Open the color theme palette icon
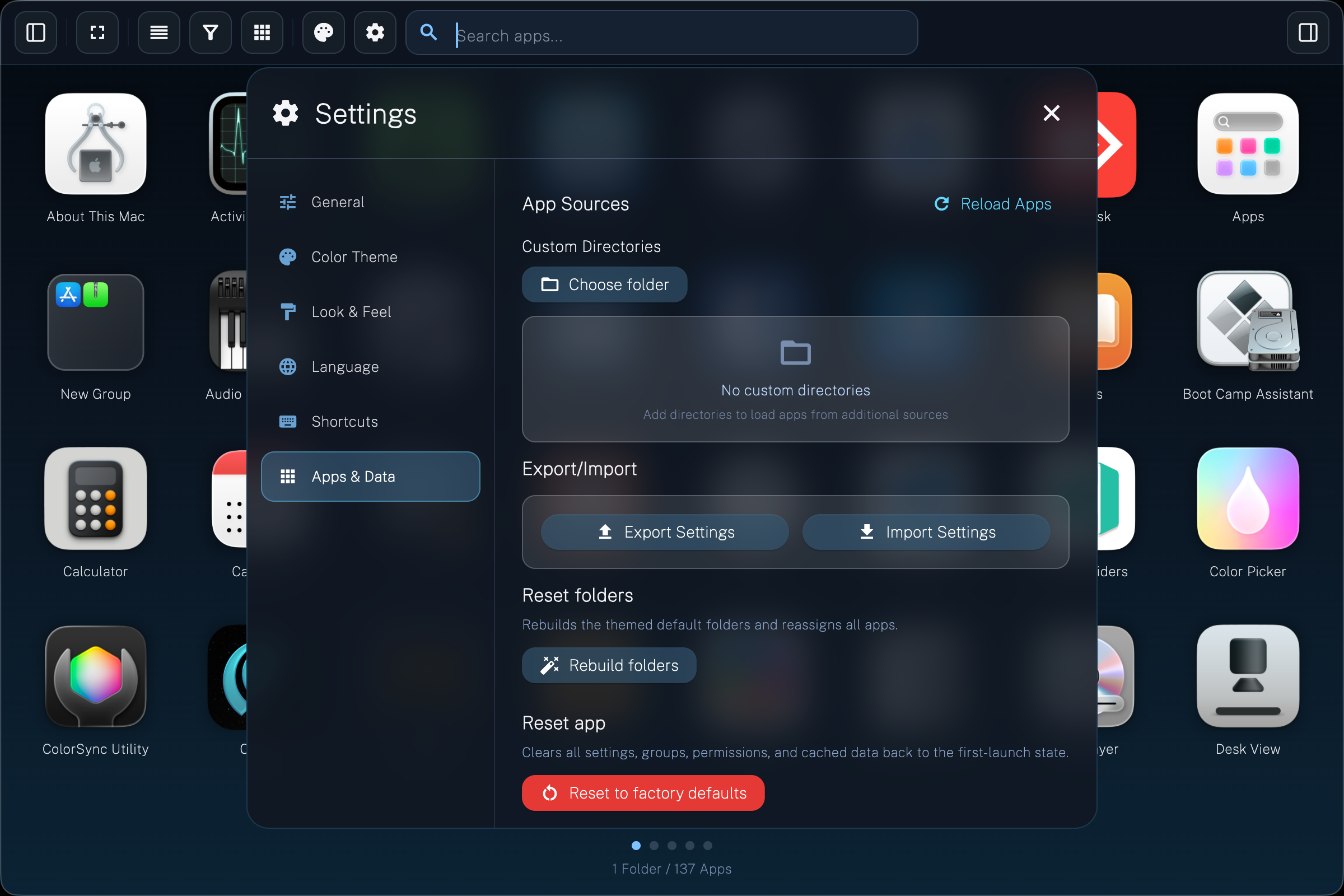This screenshot has height=896, width=1344. point(323,32)
